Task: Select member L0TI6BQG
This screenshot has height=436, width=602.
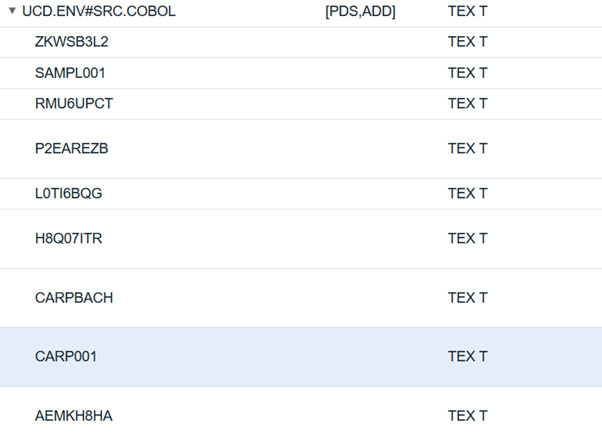Action: 68,193
